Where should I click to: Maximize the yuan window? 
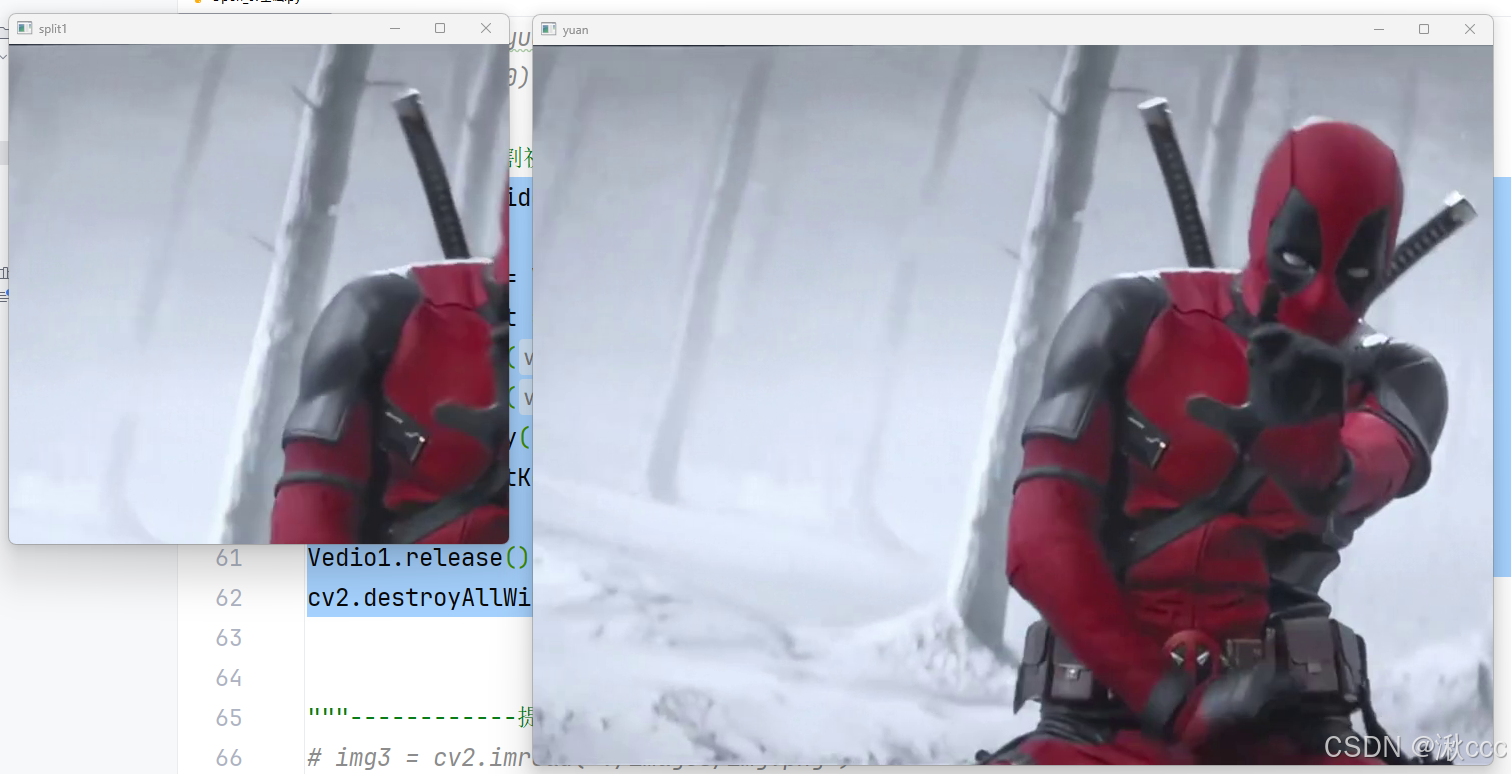pos(1424,29)
